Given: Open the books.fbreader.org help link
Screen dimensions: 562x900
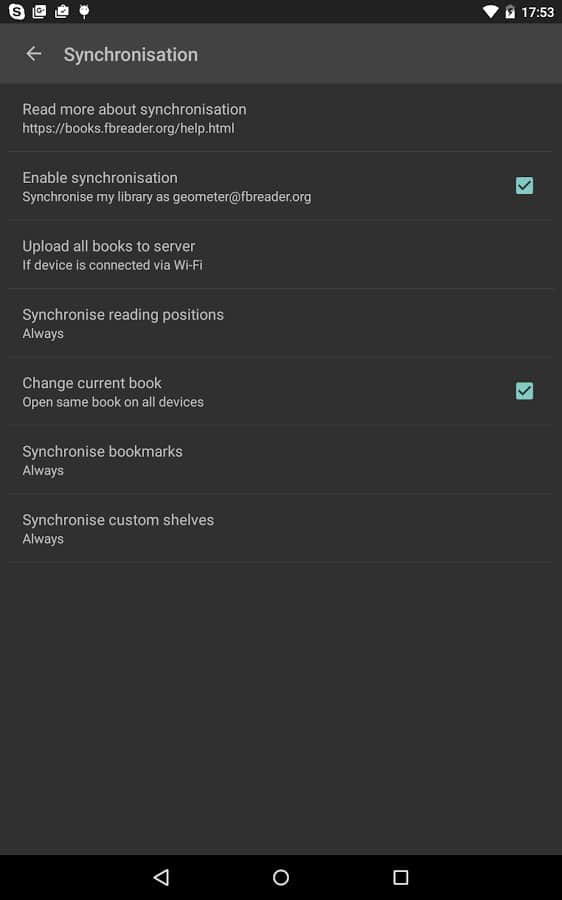Looking at the screenshot, I should tap(128, 128).
